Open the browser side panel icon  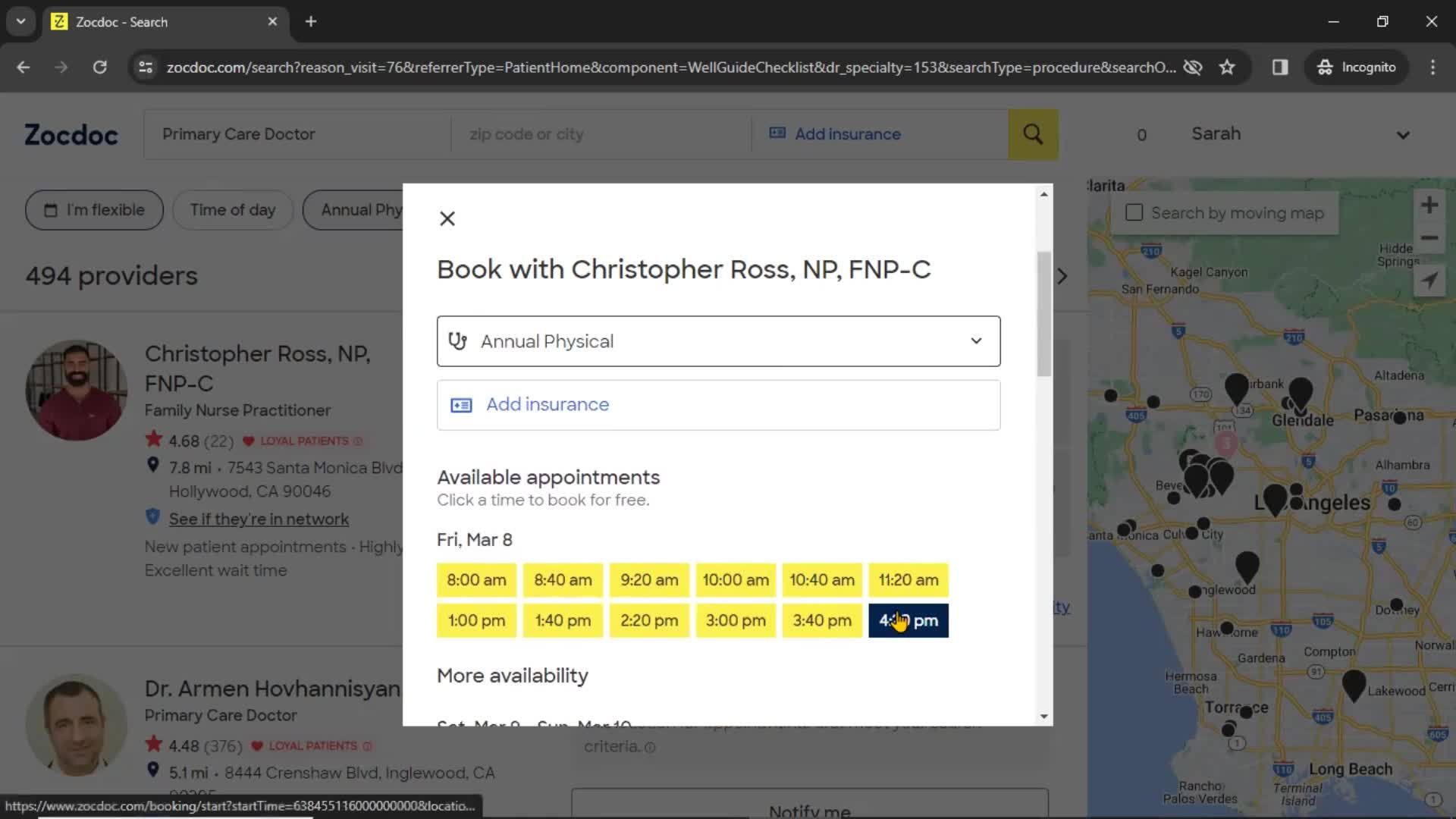[1280, 67]
